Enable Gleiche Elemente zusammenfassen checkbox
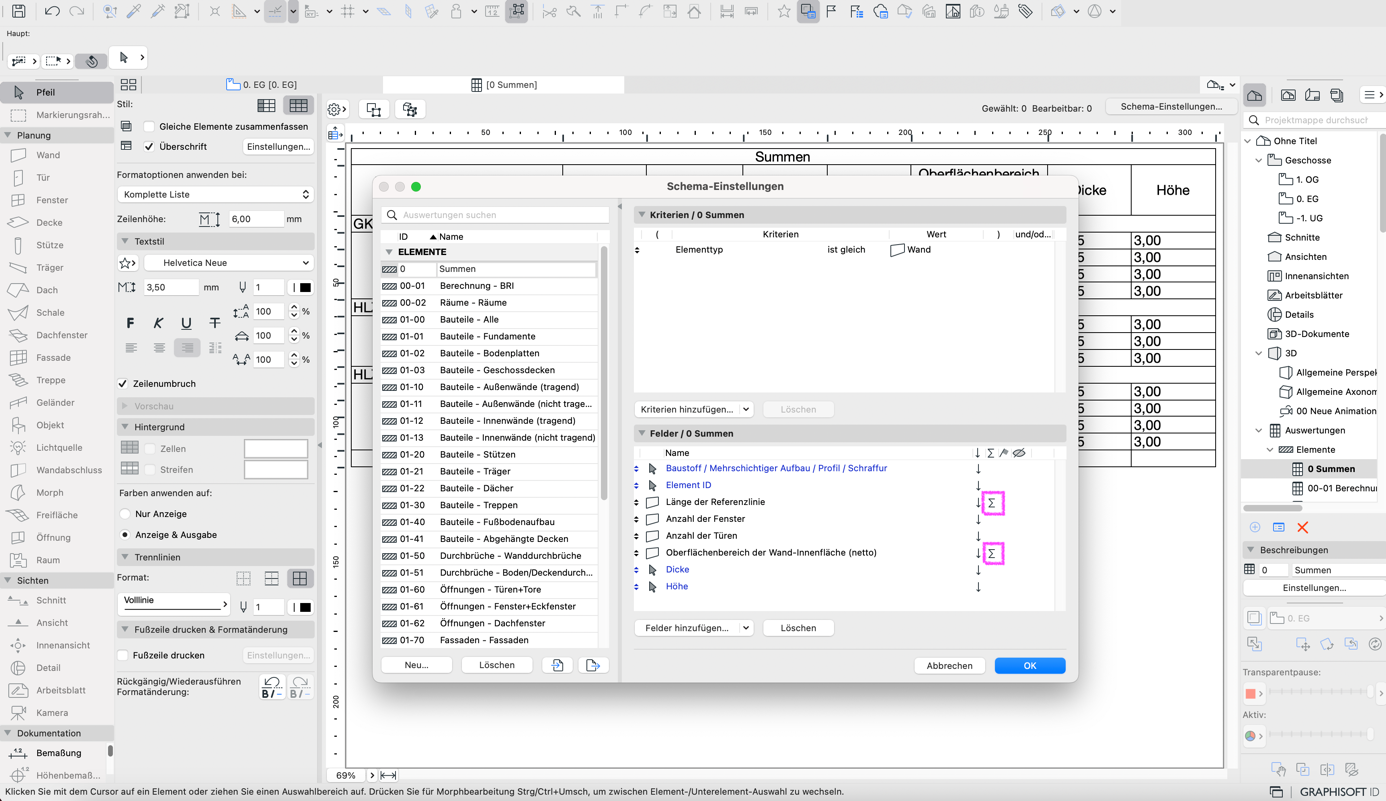The width and height of the screenshot is (1386, 801). pyautogui.click(x=149, y=126)
